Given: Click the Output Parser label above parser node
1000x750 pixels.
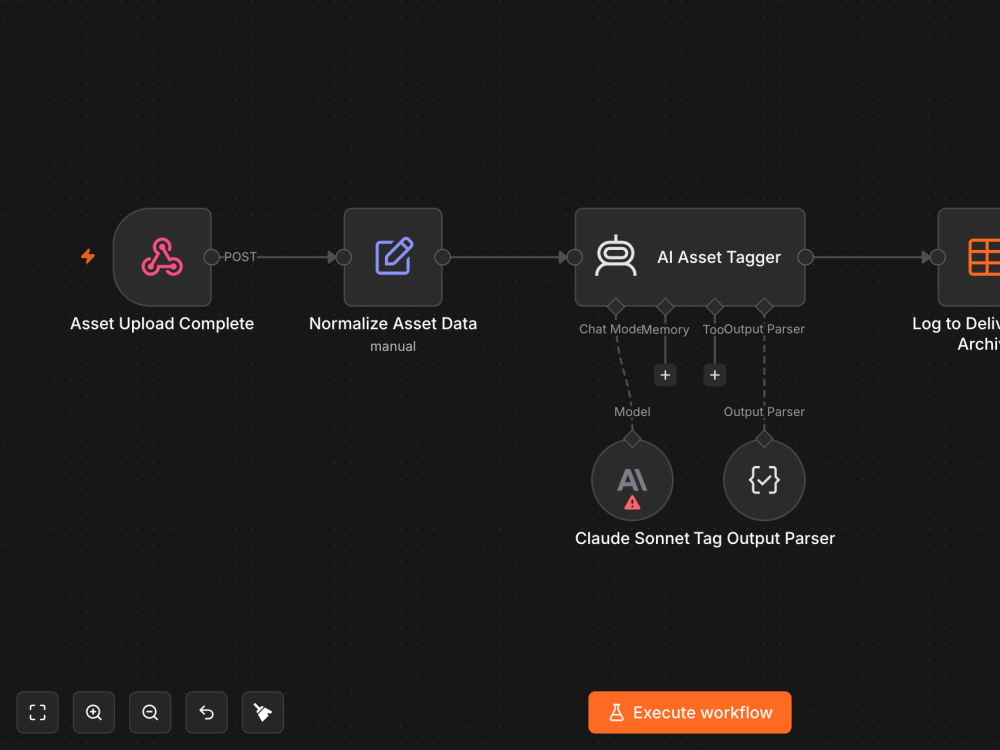Looking at the screenshot, I should (x=764, y=412).
